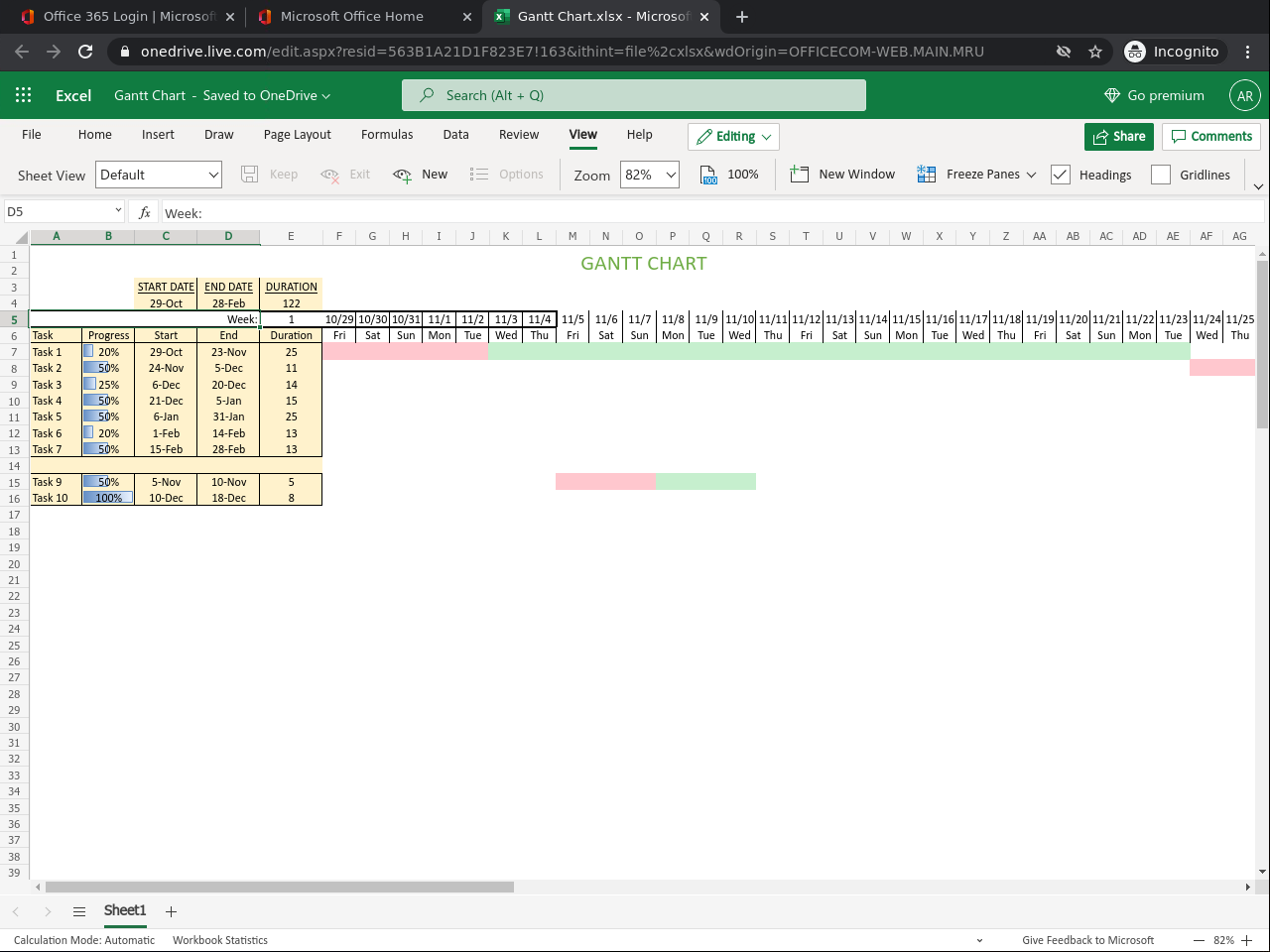Screen dimensions: 1270x952
Task: Toggle the Headings checkbox
Action: (1061, 175)
